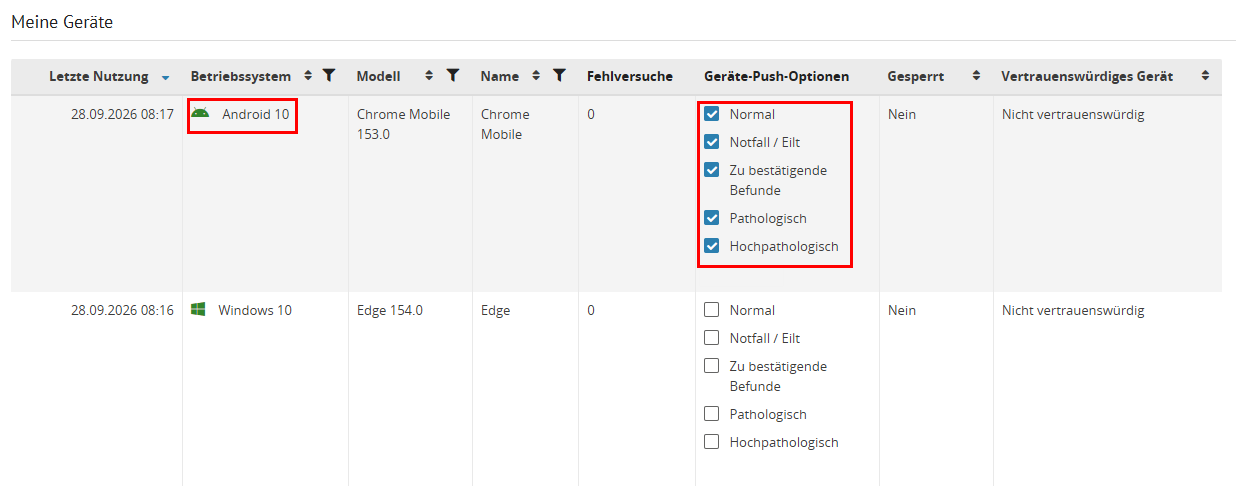1236x486 pixels.
Task: Enable Zu bestätigende Befunde for Windows device
Action: coord(712,366)
